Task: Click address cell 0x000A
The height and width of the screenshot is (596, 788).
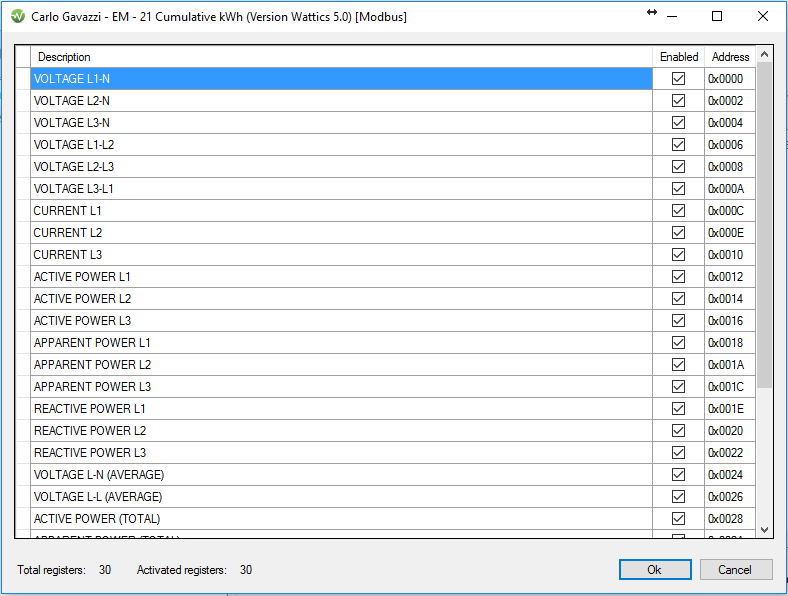Action: click(730, 188)
